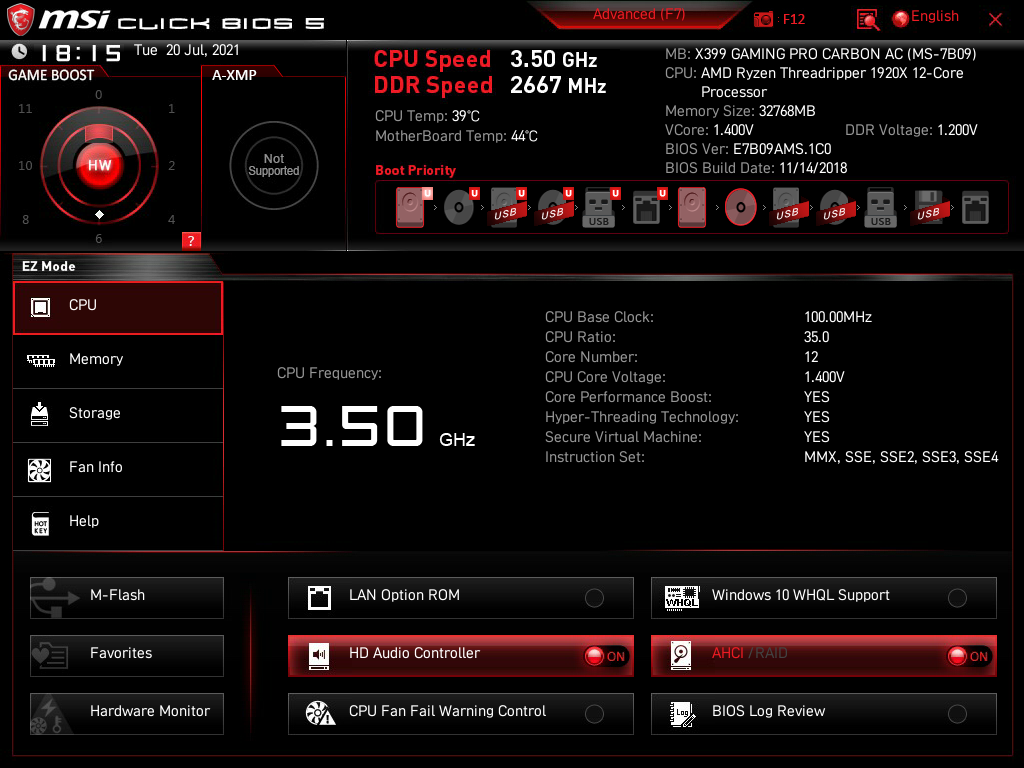
Task: Click the CPU Speed 3.50 GHz readout
Action: pyautogui.click(x=485, y=59)
